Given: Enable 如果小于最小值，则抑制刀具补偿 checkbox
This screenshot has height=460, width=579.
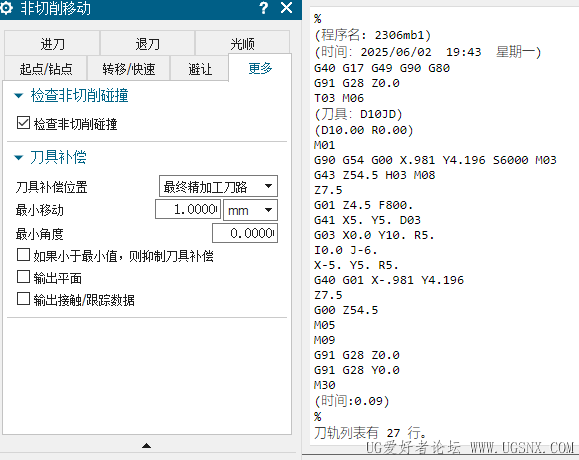Looking at the screenshot, I should tap(23, 255).
